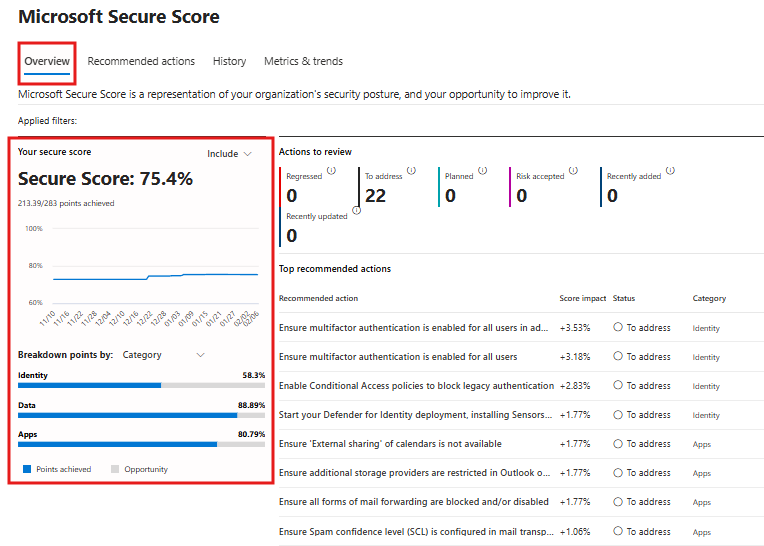Click the Recently updated count of 0
This screenshot has height=546, width=764.
tap(291, 236)
